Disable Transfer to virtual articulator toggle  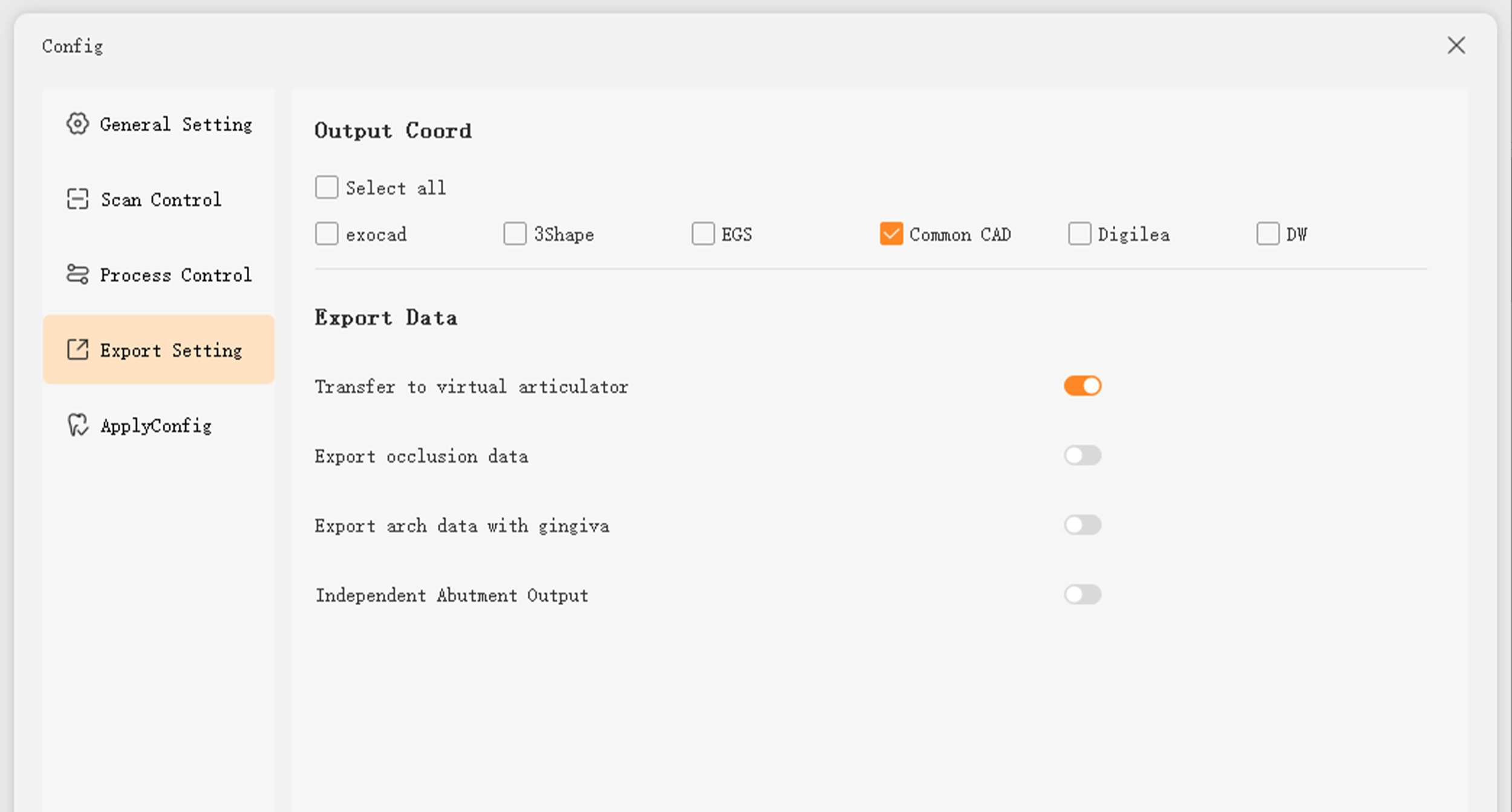[x=1083, y=386]
